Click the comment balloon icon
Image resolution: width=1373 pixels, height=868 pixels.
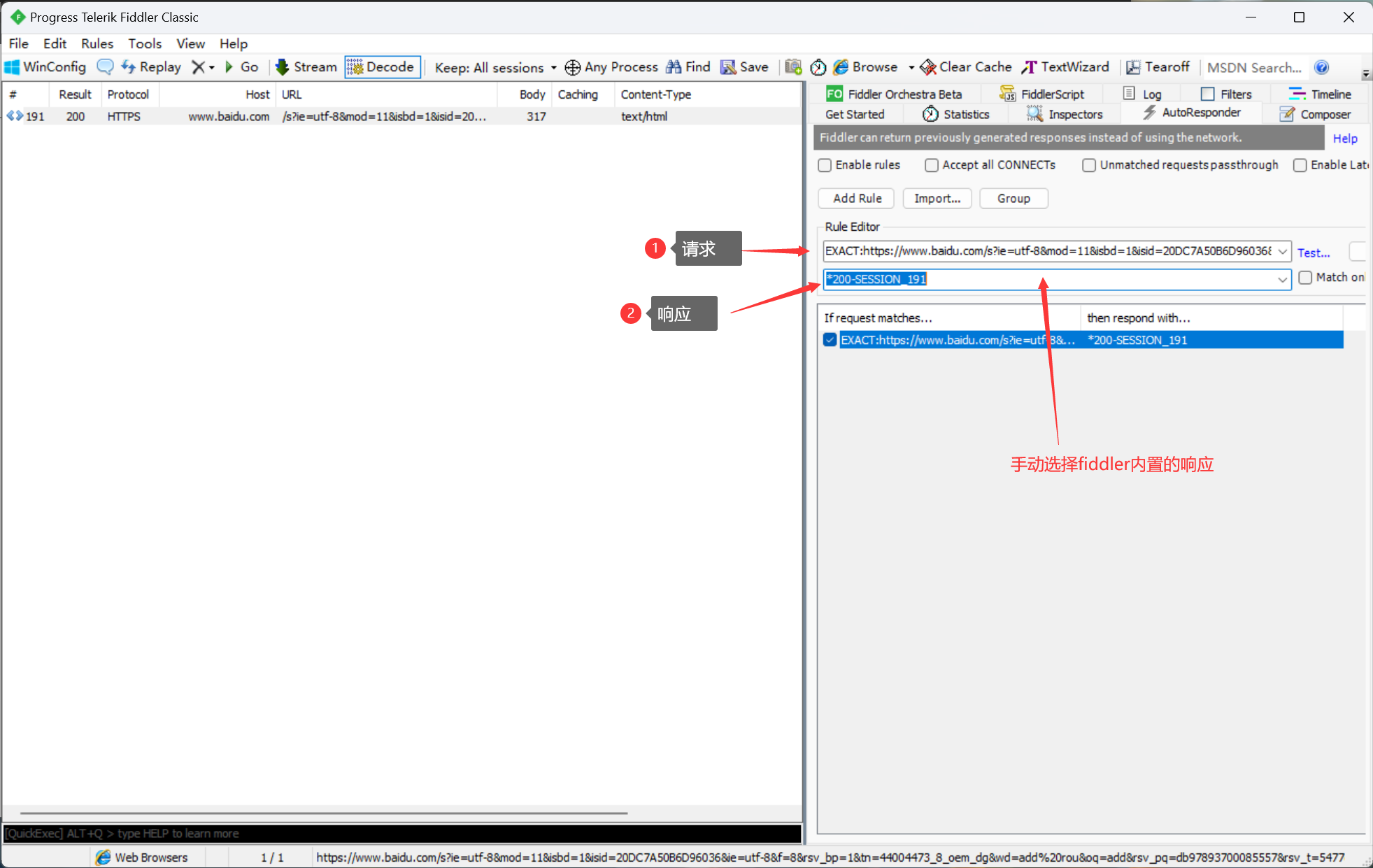click(x=105, y=67)
